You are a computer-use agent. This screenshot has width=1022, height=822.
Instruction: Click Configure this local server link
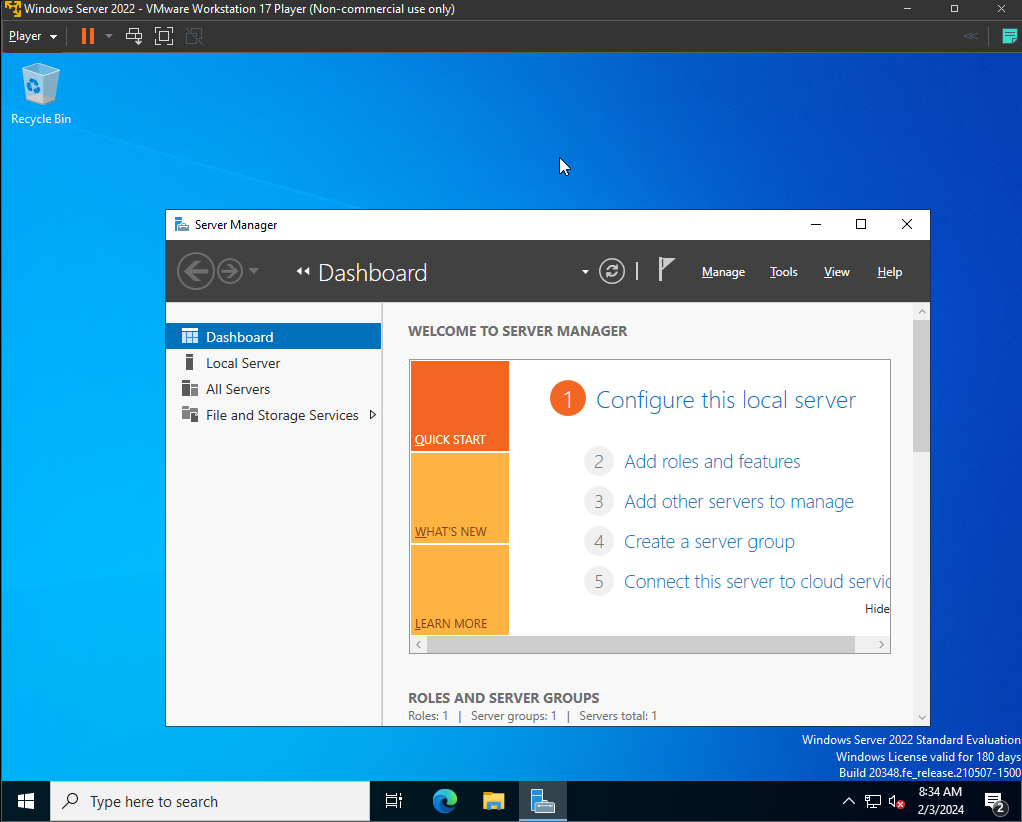[725, 400]
